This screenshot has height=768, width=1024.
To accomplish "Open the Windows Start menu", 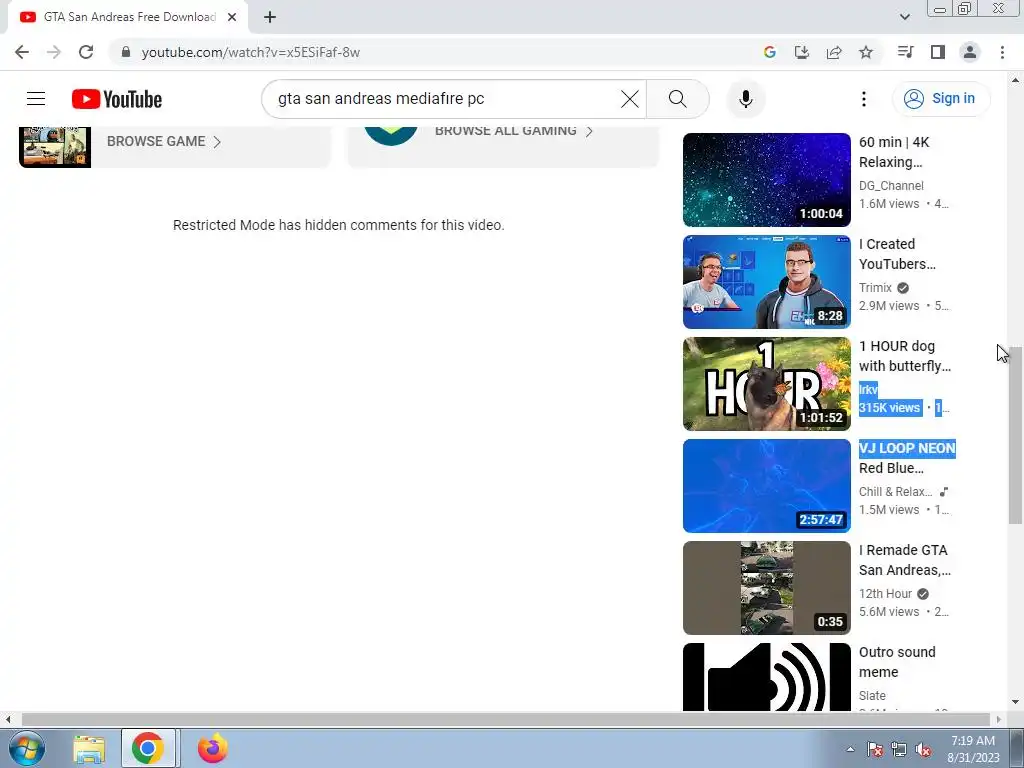I will pyautogui.click(x=26, y=748).
